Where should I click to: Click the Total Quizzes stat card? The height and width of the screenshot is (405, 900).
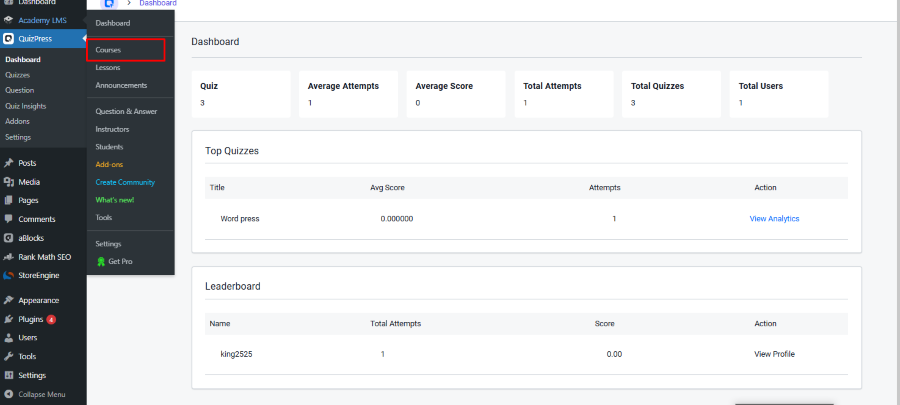coord(668,94)
